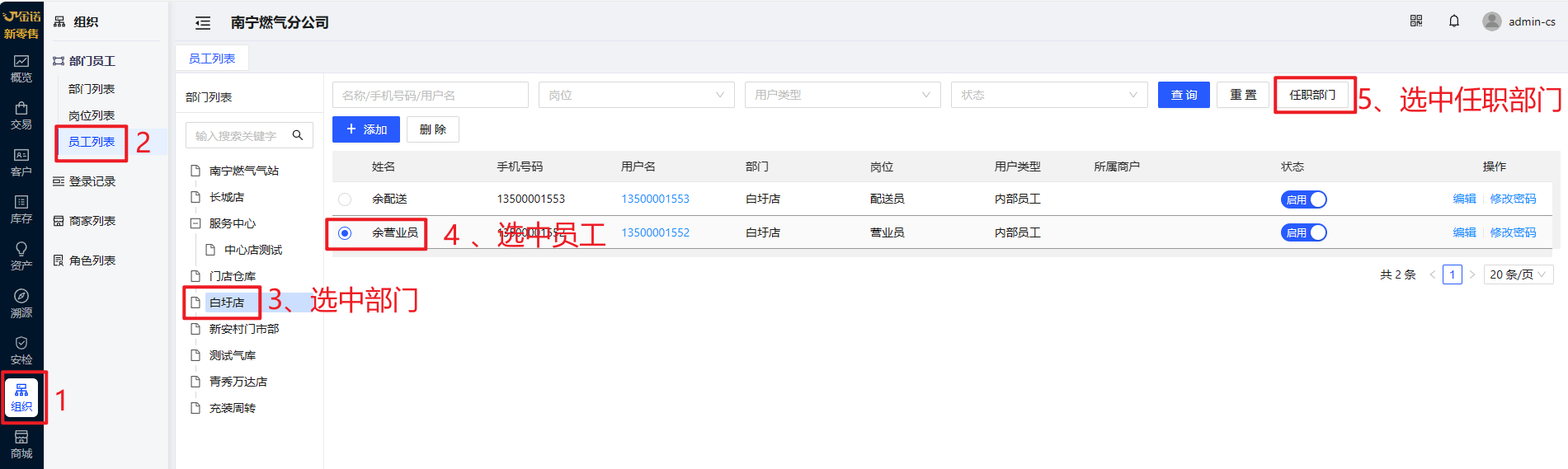Open the 概览 overview sidebar icon

[21, 68]
